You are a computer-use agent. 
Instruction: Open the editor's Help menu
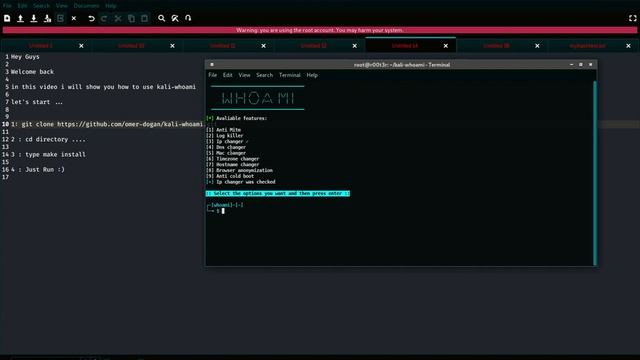[111, 6]
